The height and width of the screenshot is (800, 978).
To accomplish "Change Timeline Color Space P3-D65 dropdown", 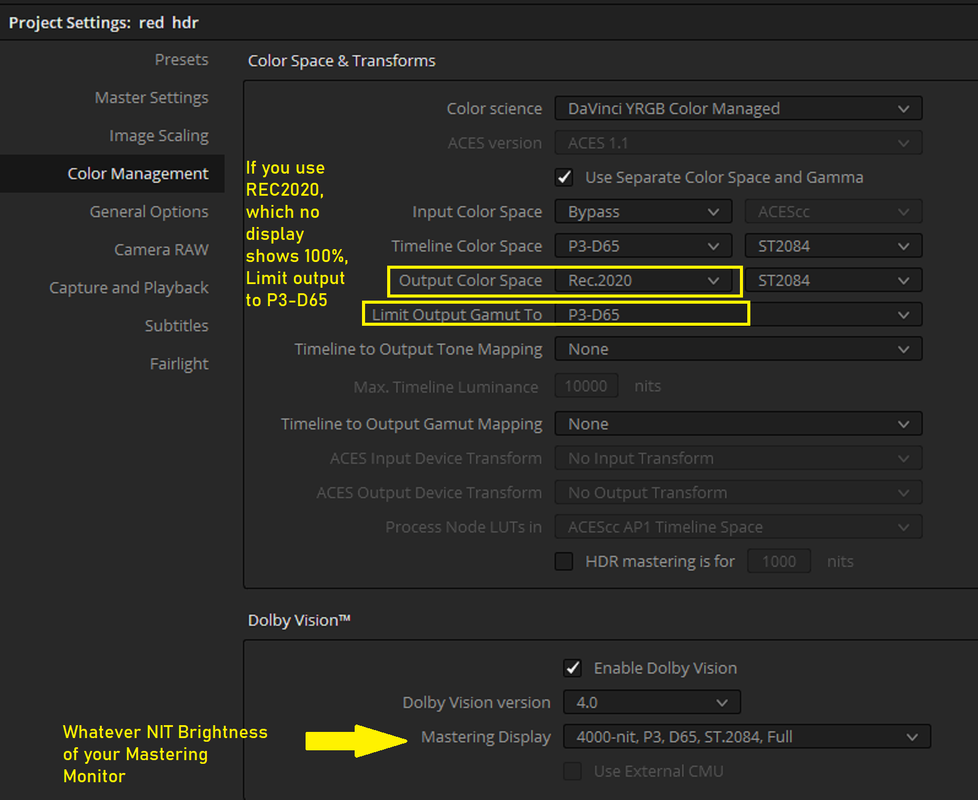I will (x=643, y=246).
